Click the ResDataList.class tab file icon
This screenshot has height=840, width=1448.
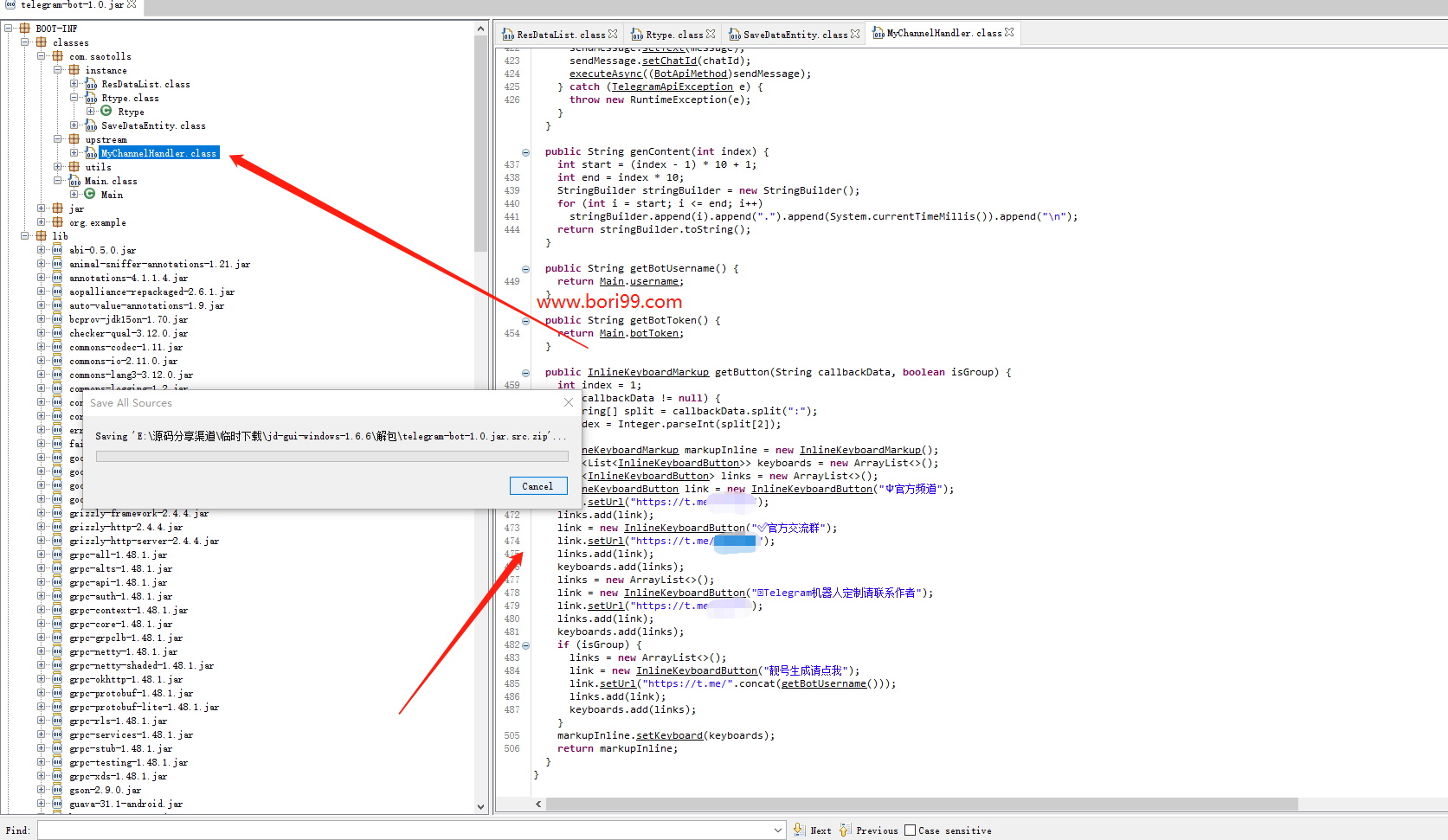click(x=508, y=35)
